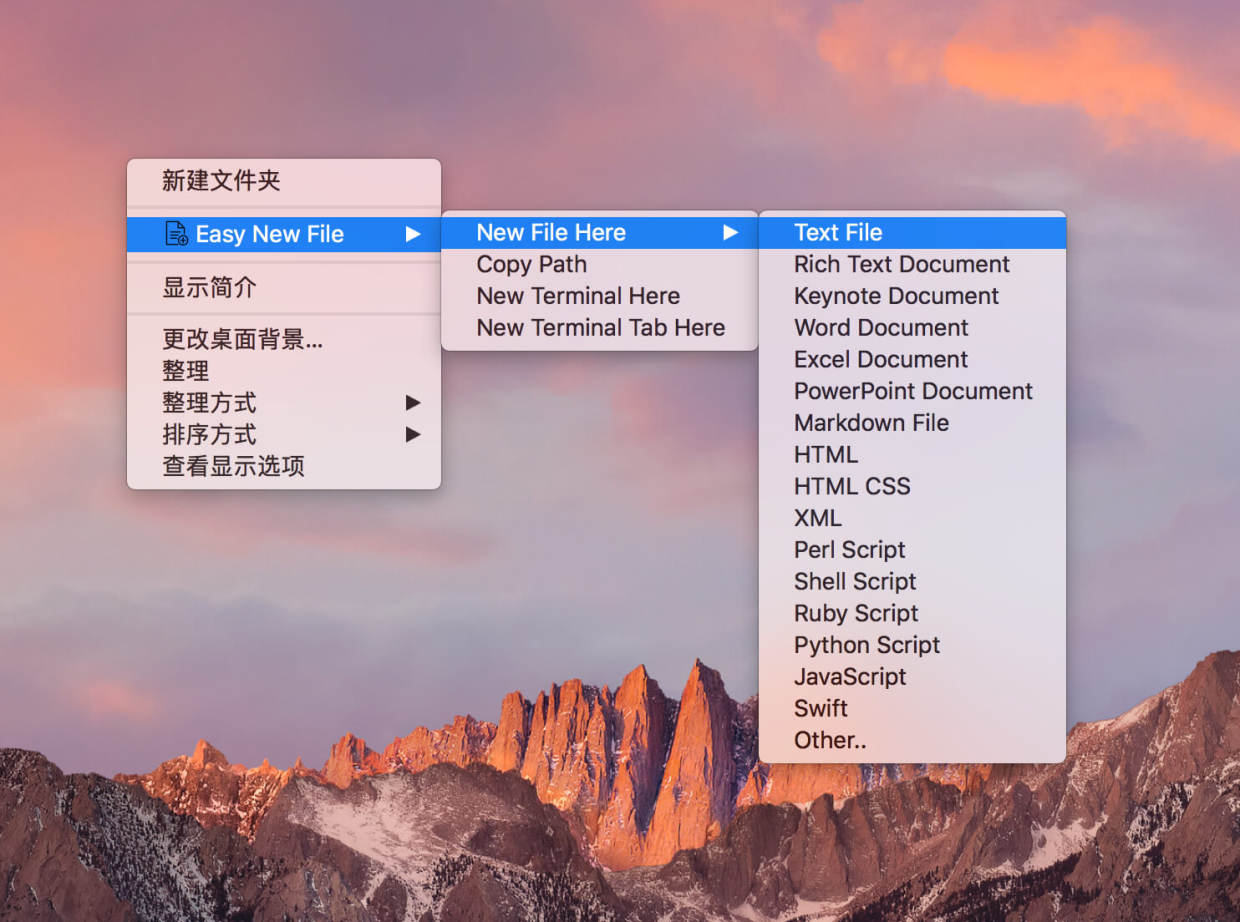Image resolution: width=1240 pixels, height=922 pixels.
Task: Click the New File Here submenu arrow
Action: pos(731,233)
